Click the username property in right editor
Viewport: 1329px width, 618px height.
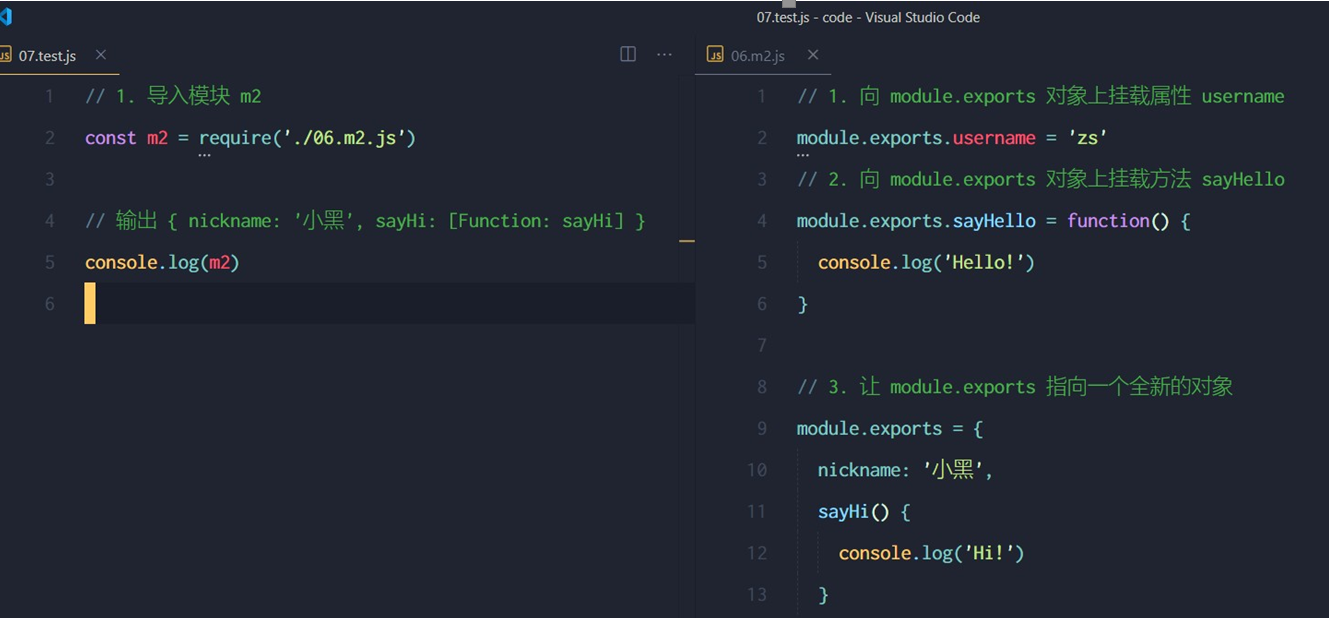[x=993, y=138]
